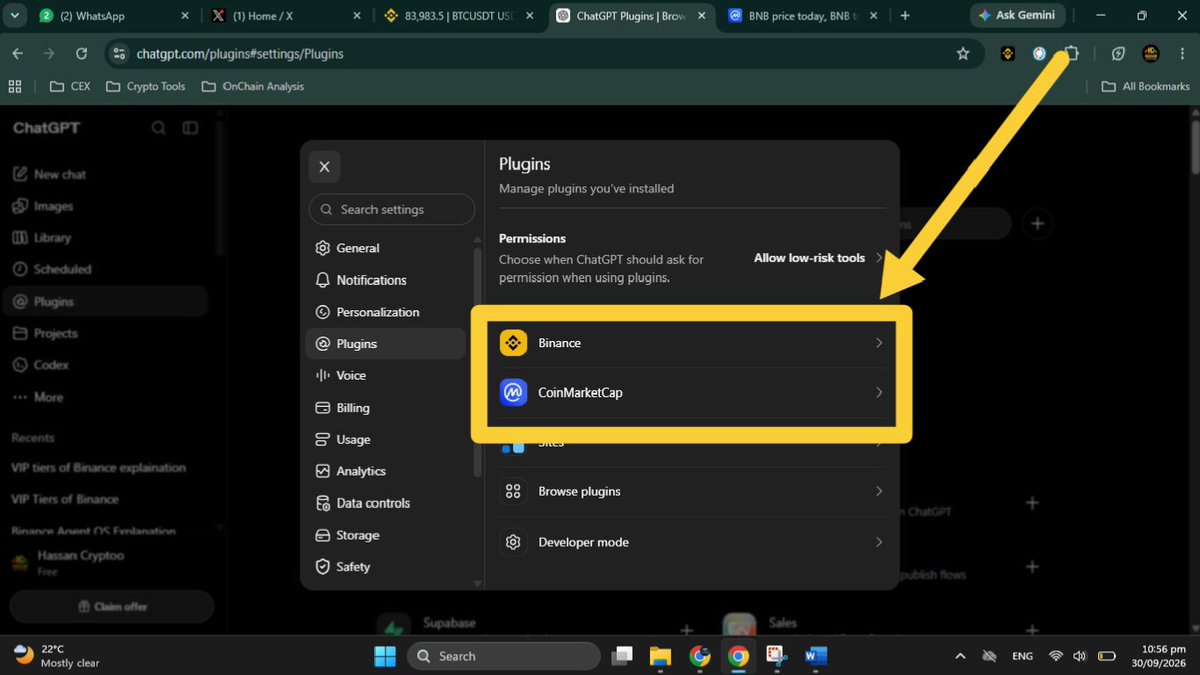Click the settings sidebar scrollbar
Screen dimensions: 1200x675
coord(477,362)
